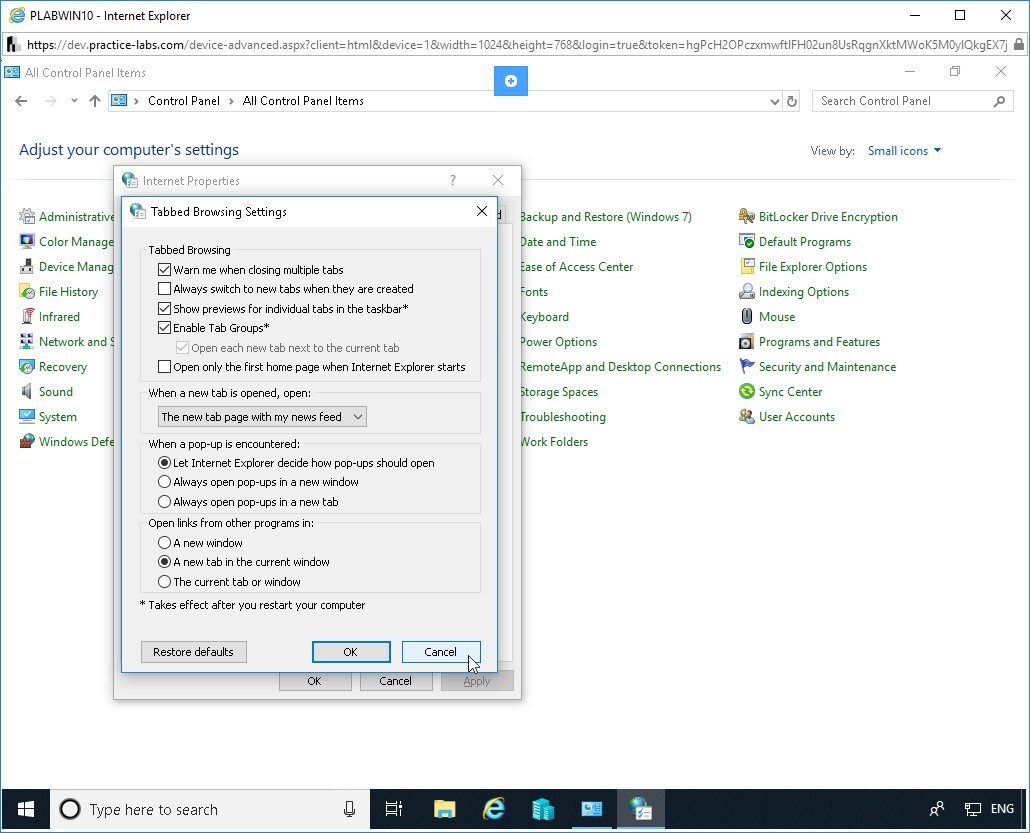
Task: Open the Power Options link
Action: tap(559, 342)
